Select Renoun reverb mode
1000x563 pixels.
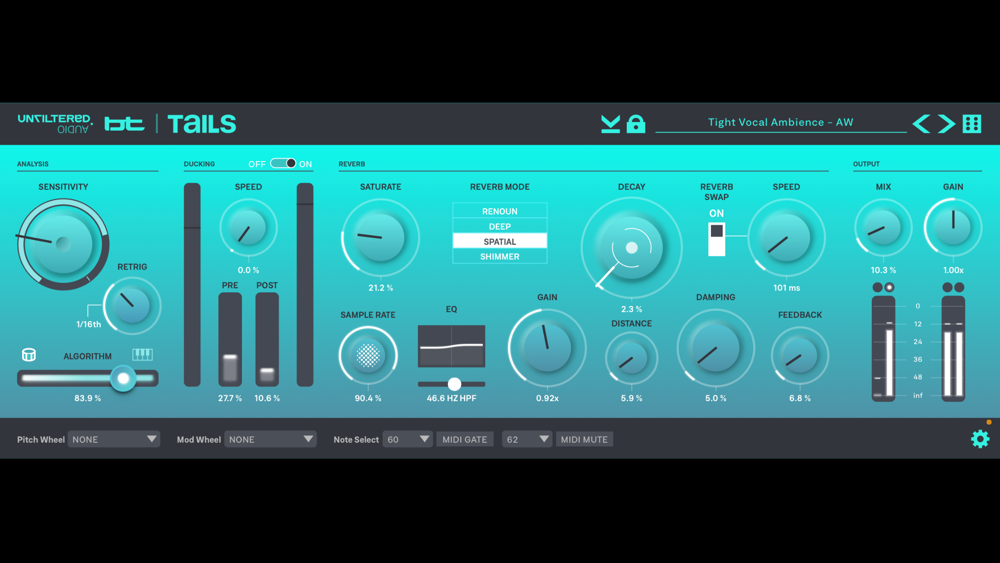coord(500,211)
